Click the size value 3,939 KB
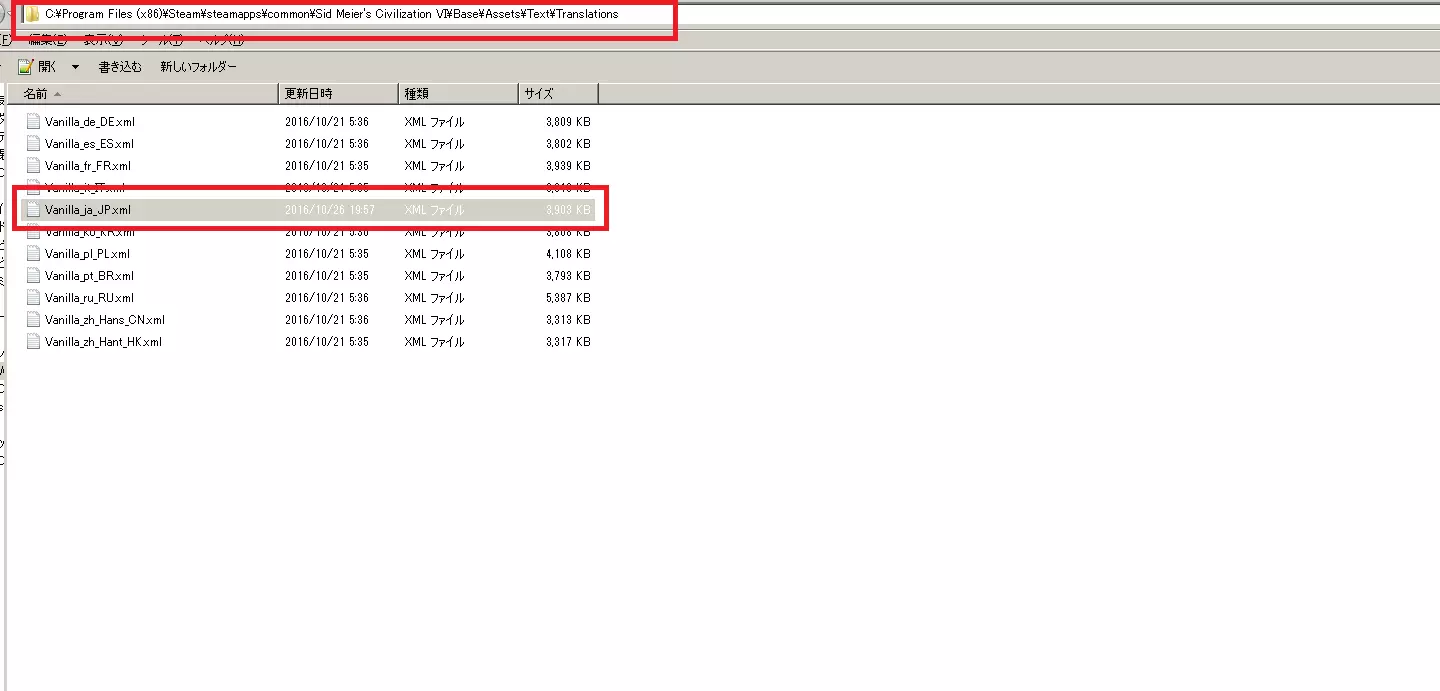 (x=568, y=165)
